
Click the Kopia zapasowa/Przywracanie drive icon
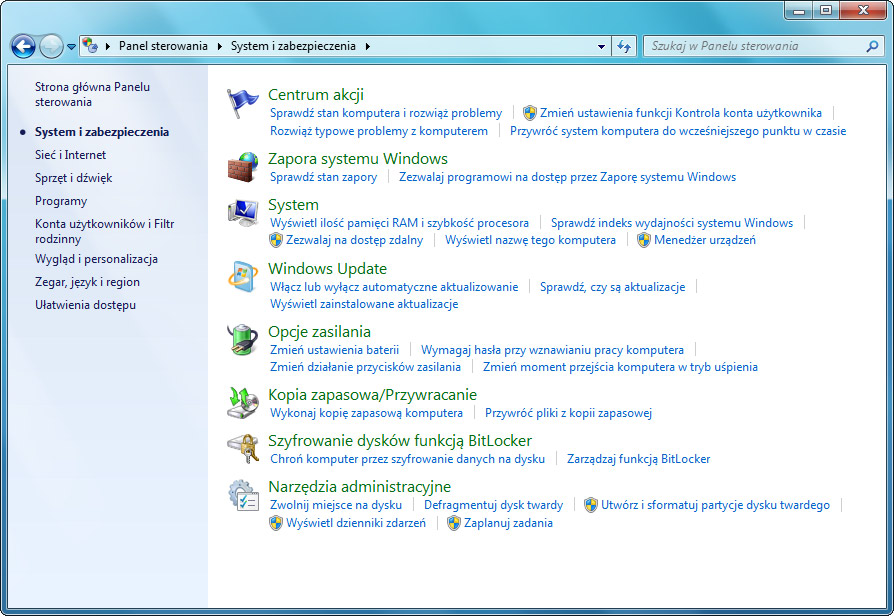click(243, 403)
